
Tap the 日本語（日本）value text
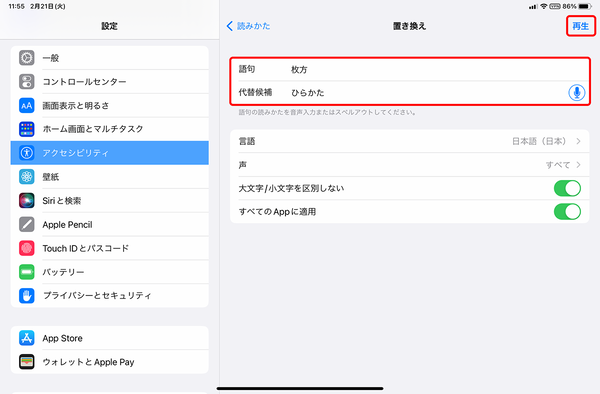click(539, 141)
